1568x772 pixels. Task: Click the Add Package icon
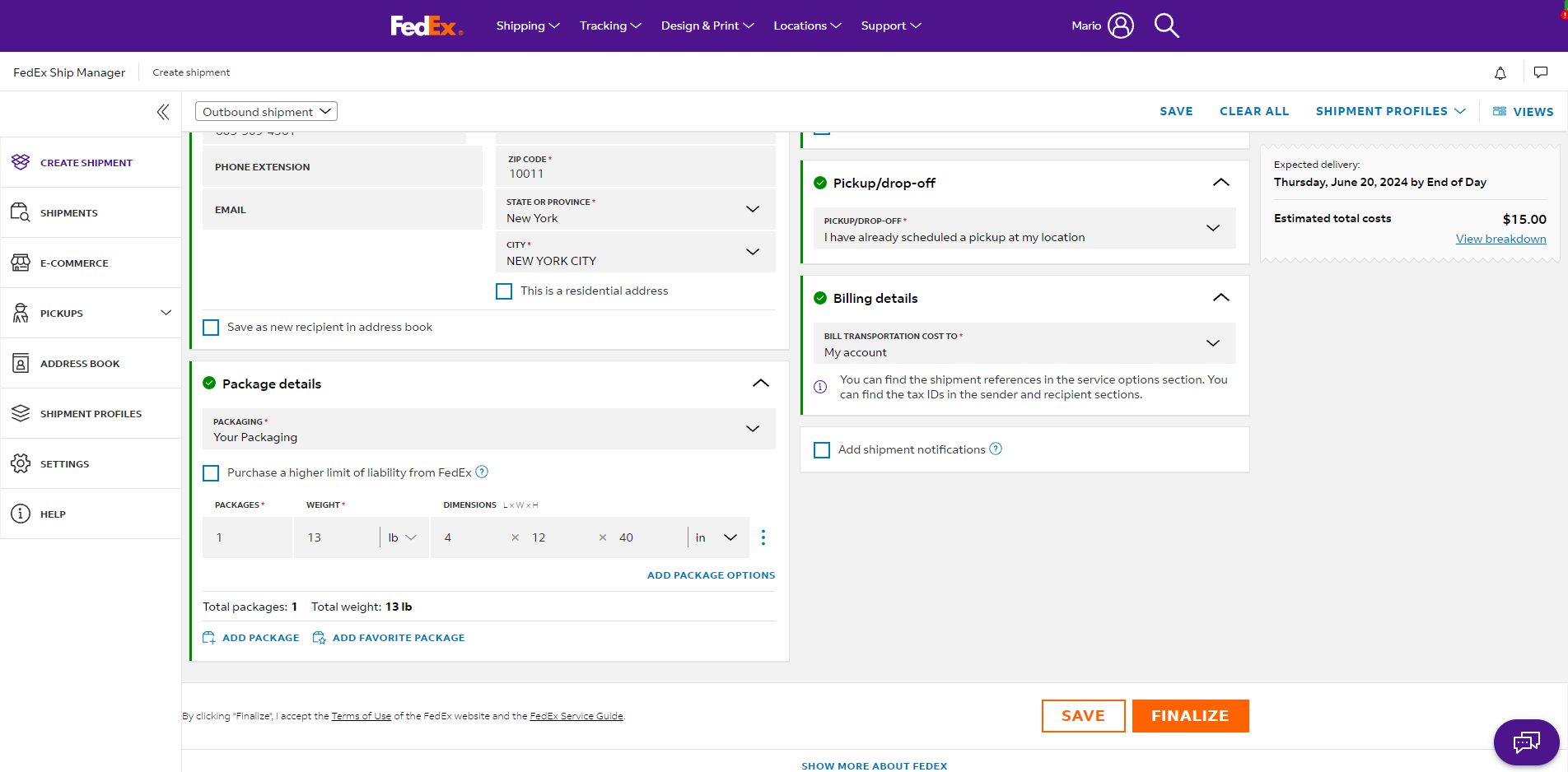click(x=209, y=638)
